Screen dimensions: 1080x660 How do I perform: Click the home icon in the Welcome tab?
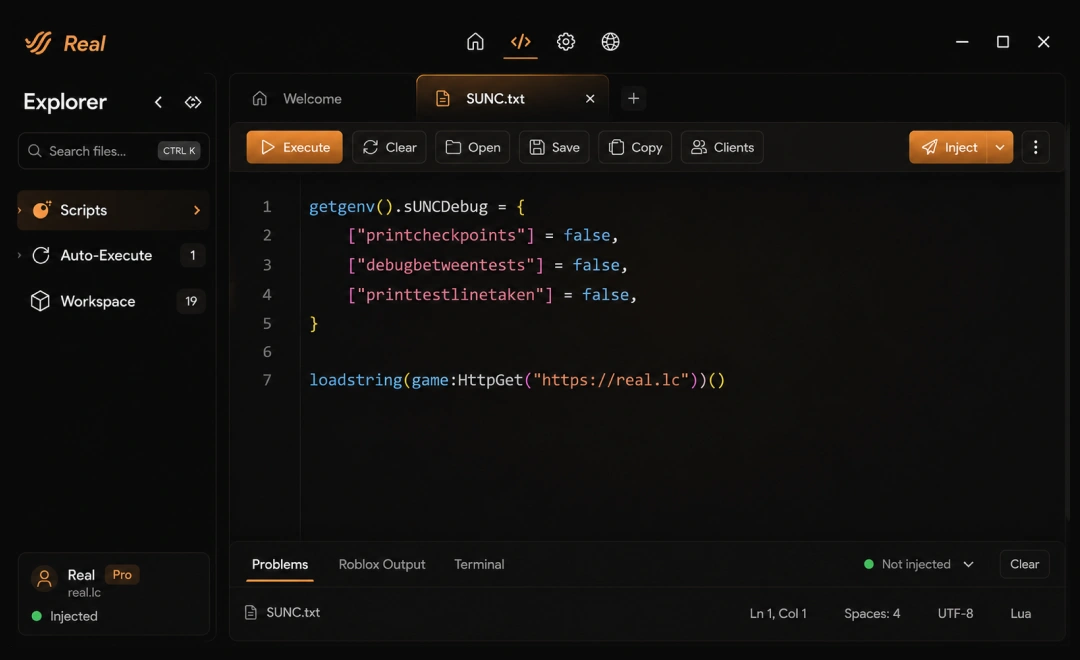click(x=260, y=99)
